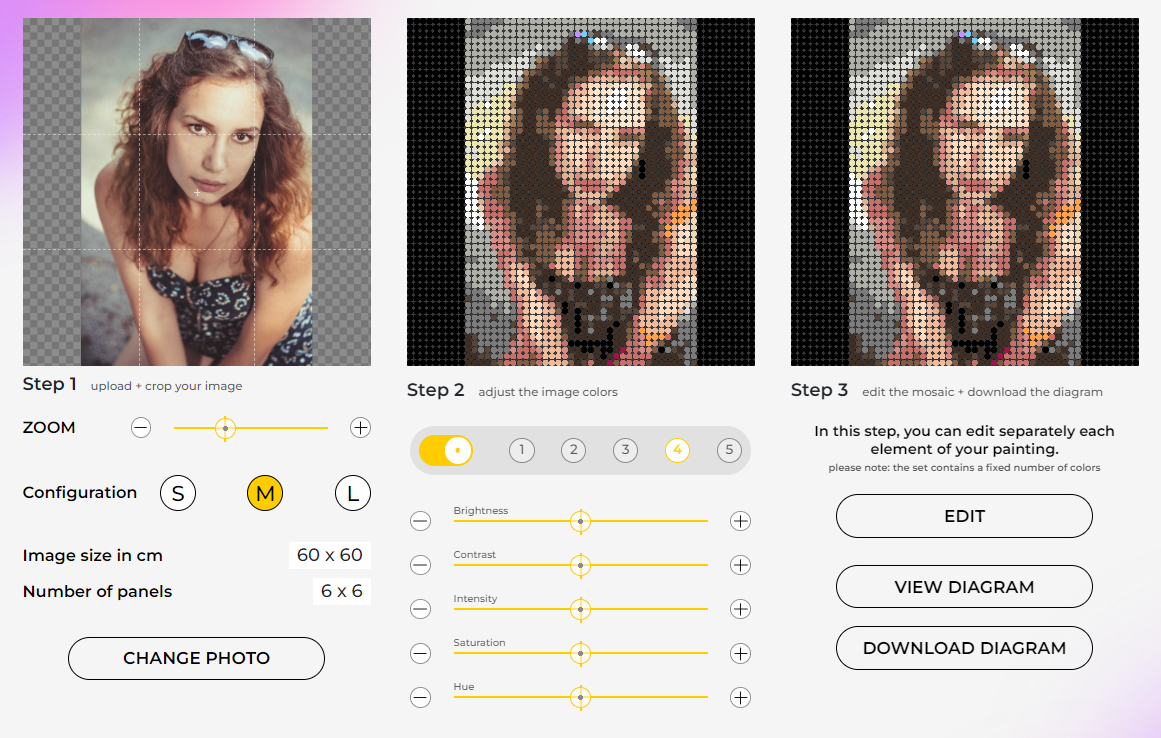This screenshot has height=738, width=1161.
Task: Increase Hue with its plus icon
Action: click(x=740, y=697)
